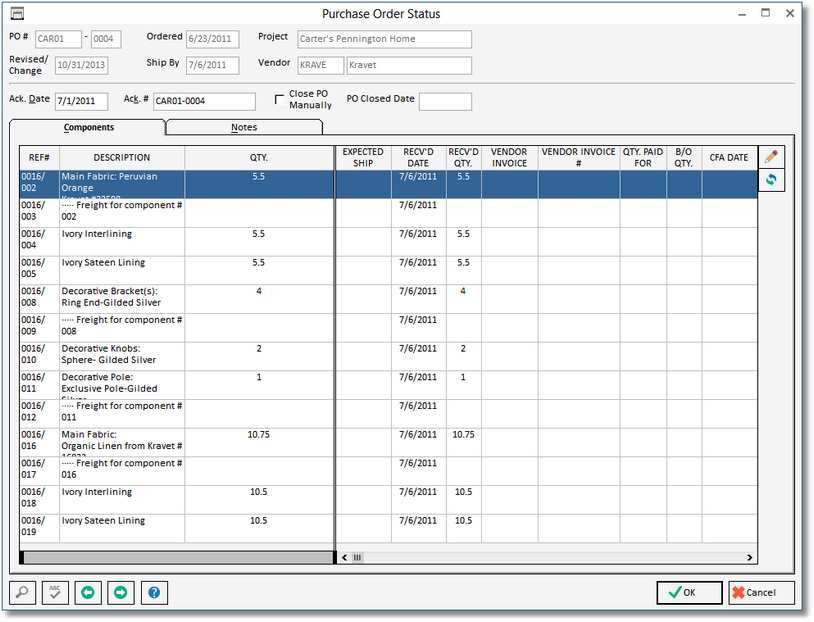The width and height of the screenshot is (814, 622).
Task: Click the Revised/Change date field
Action: coord(82,65)
